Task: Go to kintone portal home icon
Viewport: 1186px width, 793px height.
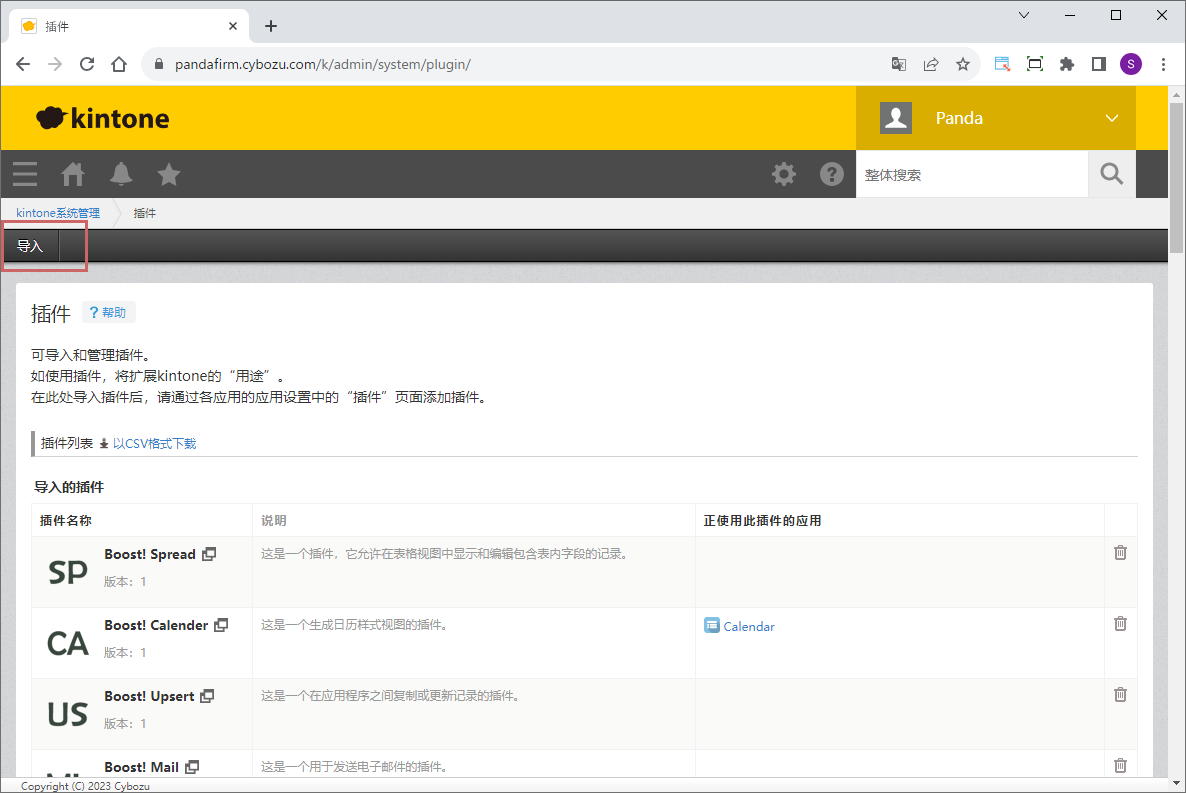Action: tap(73, 174)
